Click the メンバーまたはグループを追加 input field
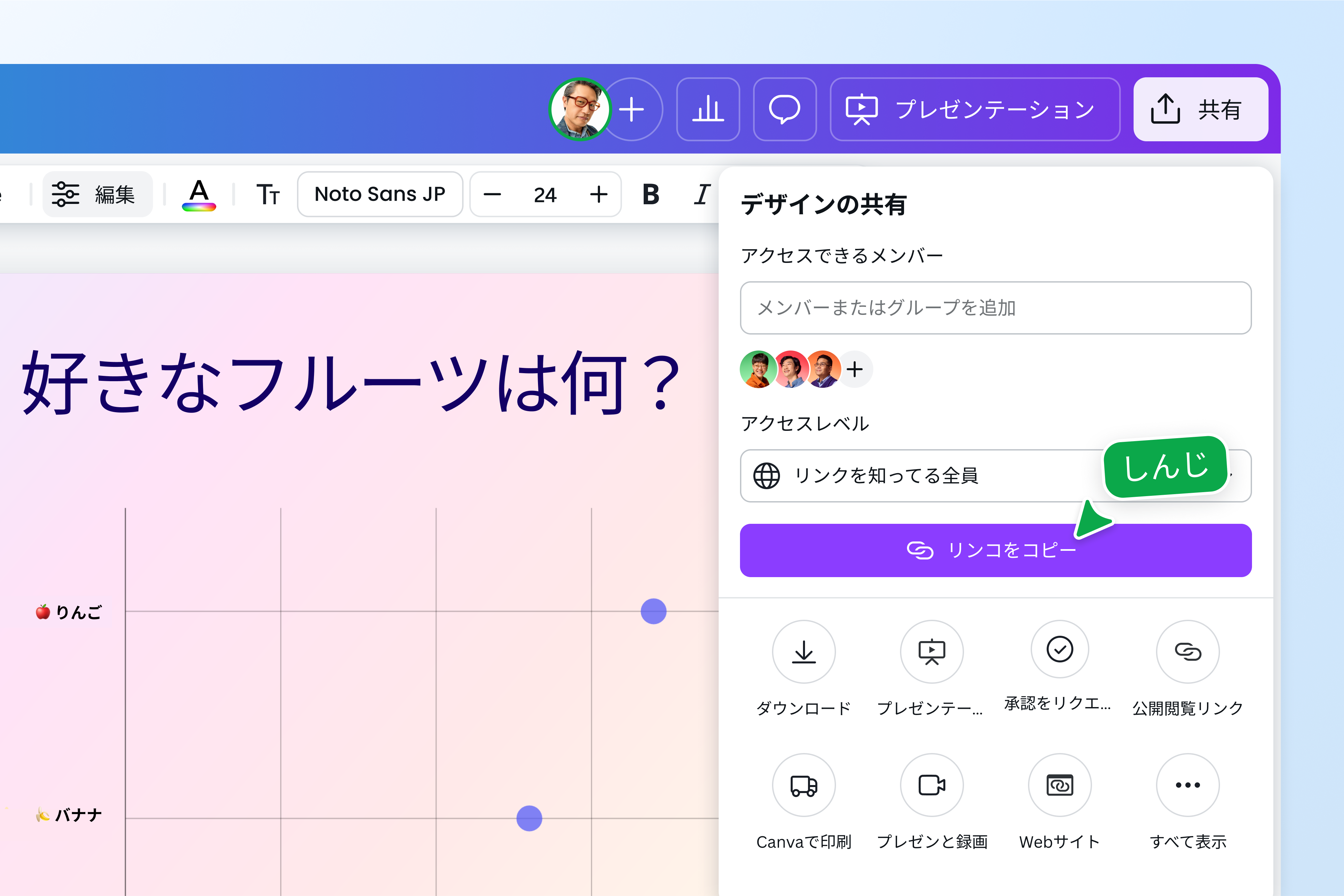This screenshot has height=896, width=1344. [995, 308]
